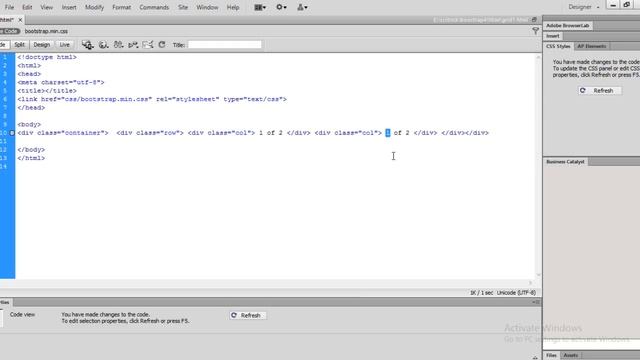The width and height of the screenshot is (640, 360).
Task: Select the AP Elements tab
Action: 591,46
